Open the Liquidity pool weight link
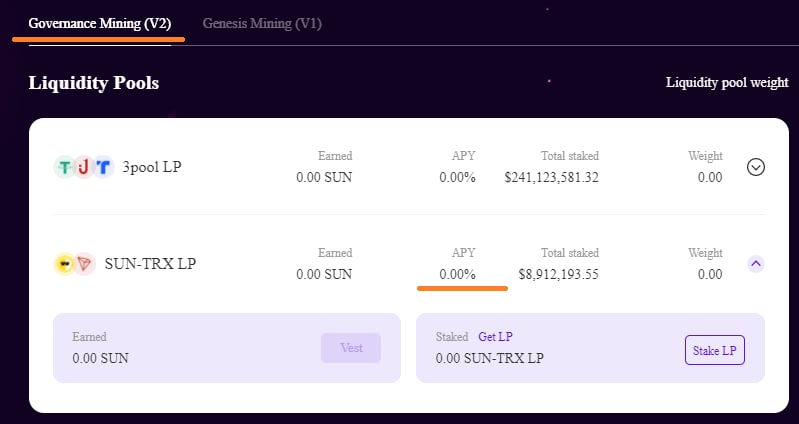Viewport: 799px width, 424px height. click(x=727, y=83)
